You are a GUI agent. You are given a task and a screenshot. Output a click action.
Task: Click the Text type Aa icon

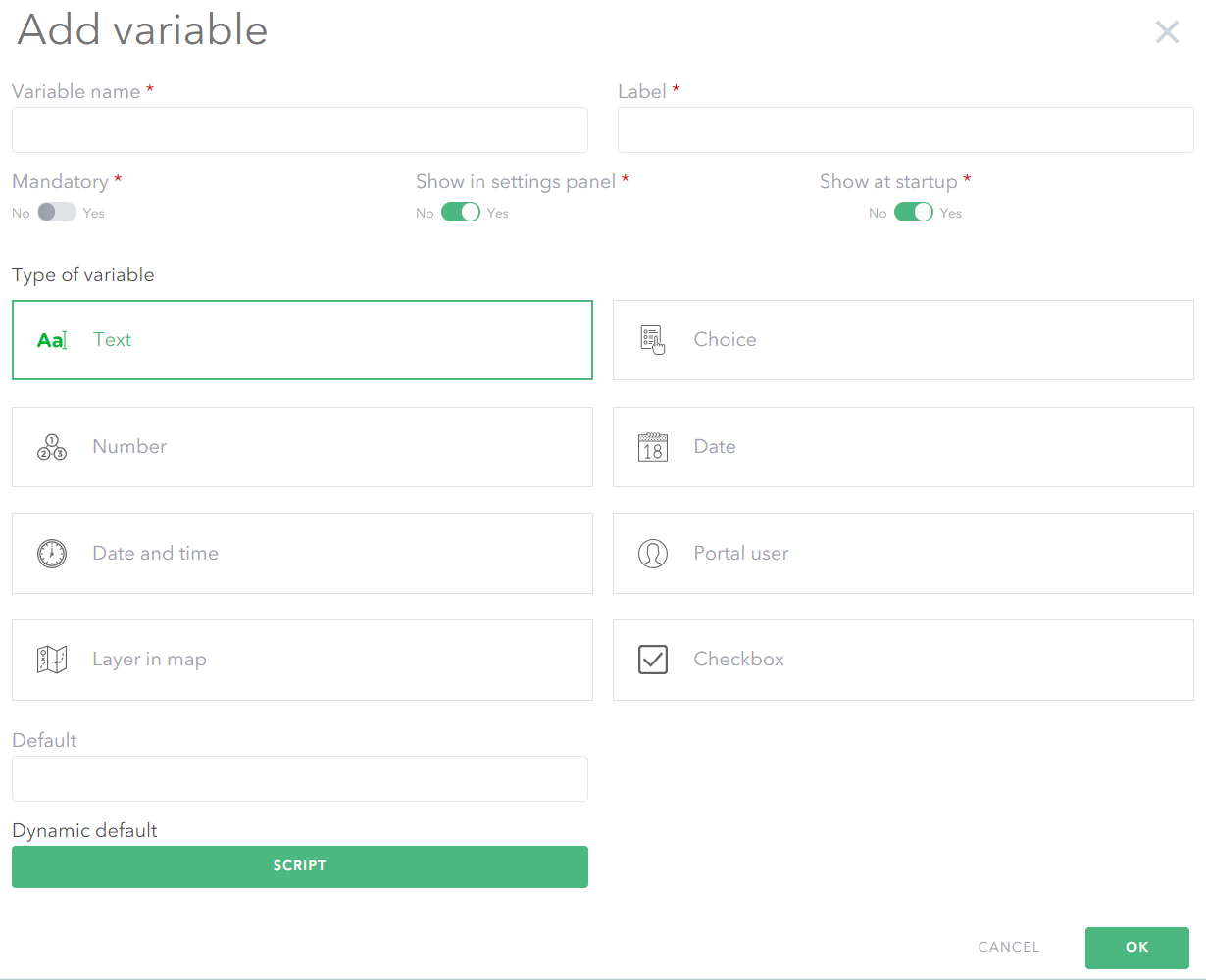pyautogui.click(x=52, y=340)
